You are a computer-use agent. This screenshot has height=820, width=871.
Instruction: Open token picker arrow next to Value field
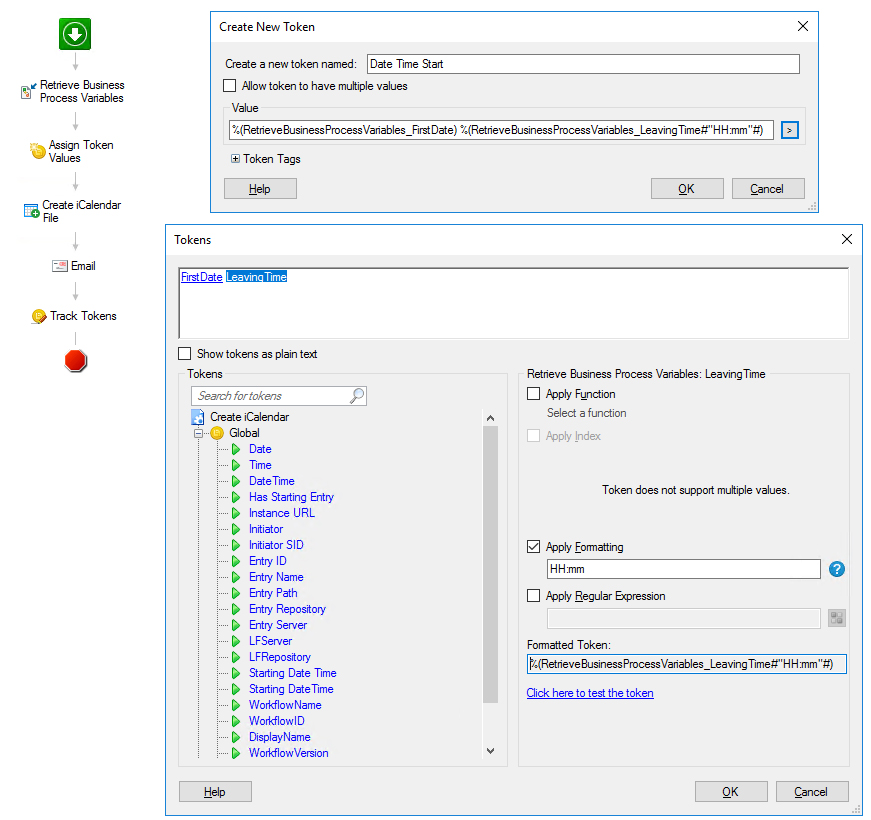(x=789, y=130)
